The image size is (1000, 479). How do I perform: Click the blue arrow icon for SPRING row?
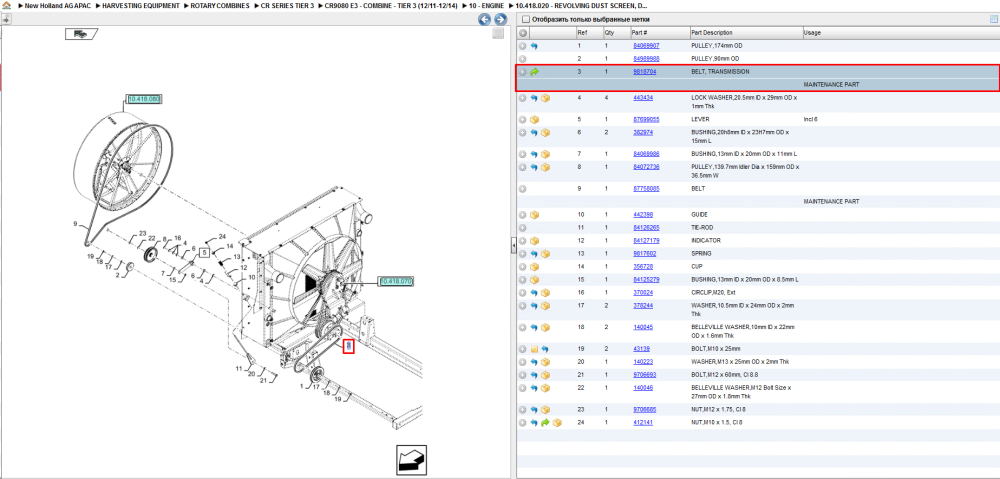pos(534,254)
